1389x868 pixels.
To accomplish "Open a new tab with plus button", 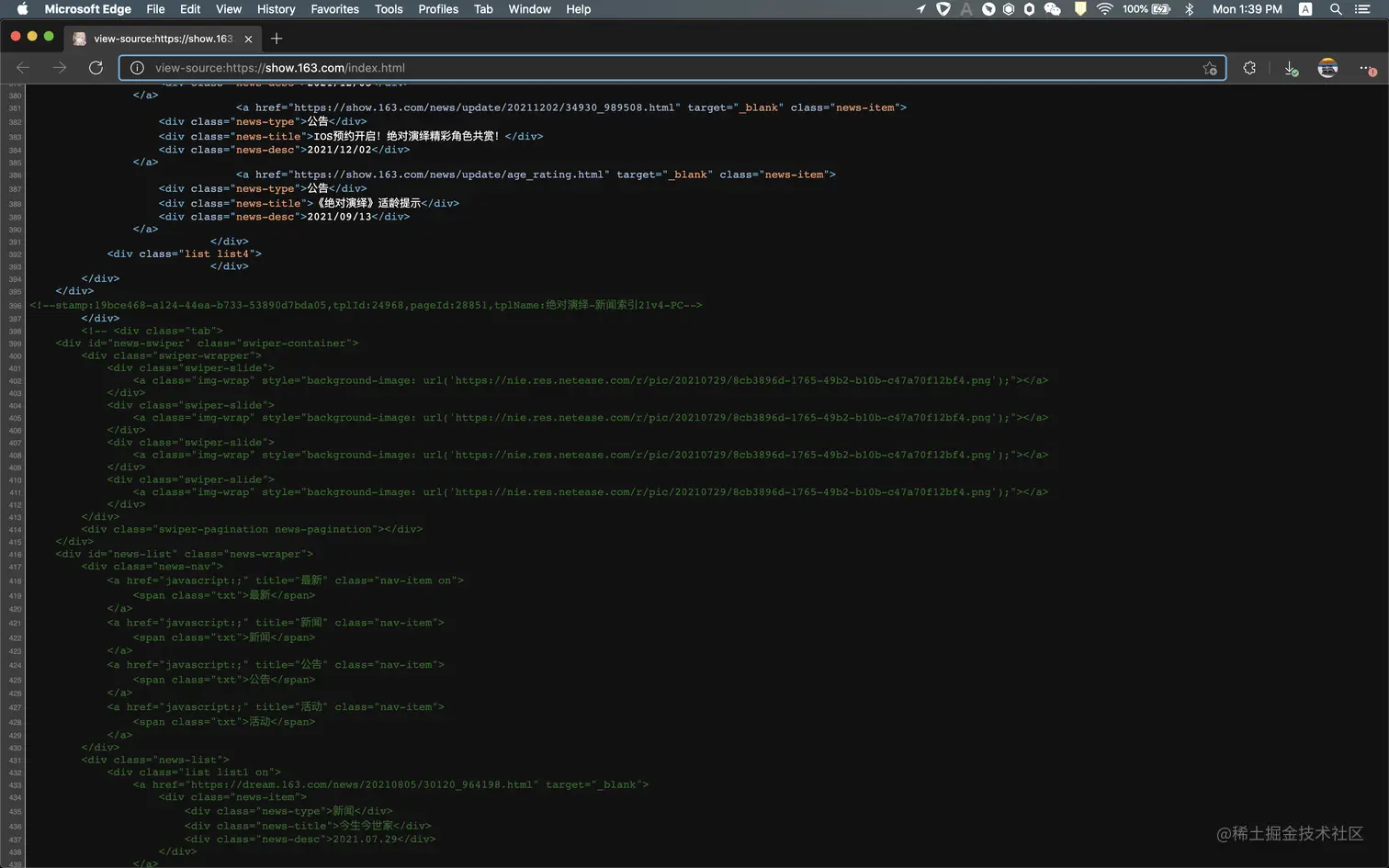I will tap(277, 39).
